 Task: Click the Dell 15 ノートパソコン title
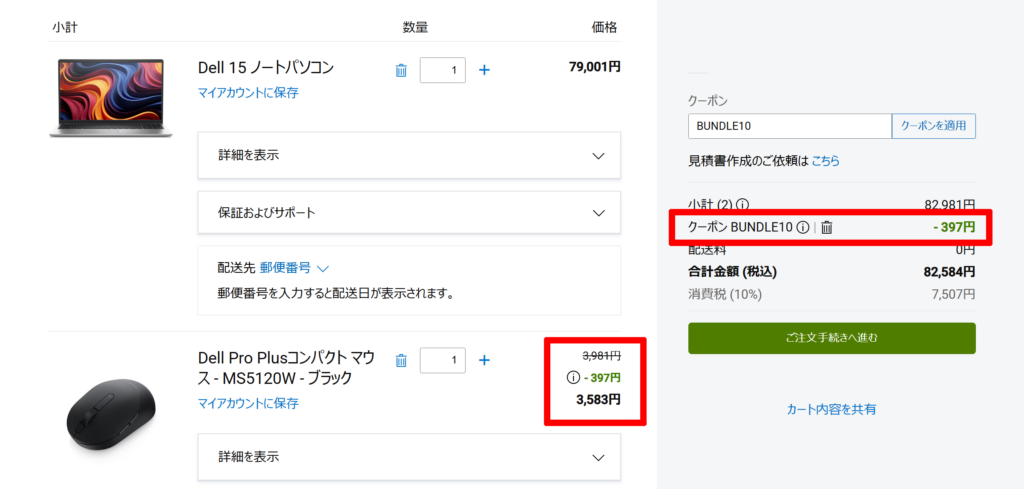click(266, 68)
